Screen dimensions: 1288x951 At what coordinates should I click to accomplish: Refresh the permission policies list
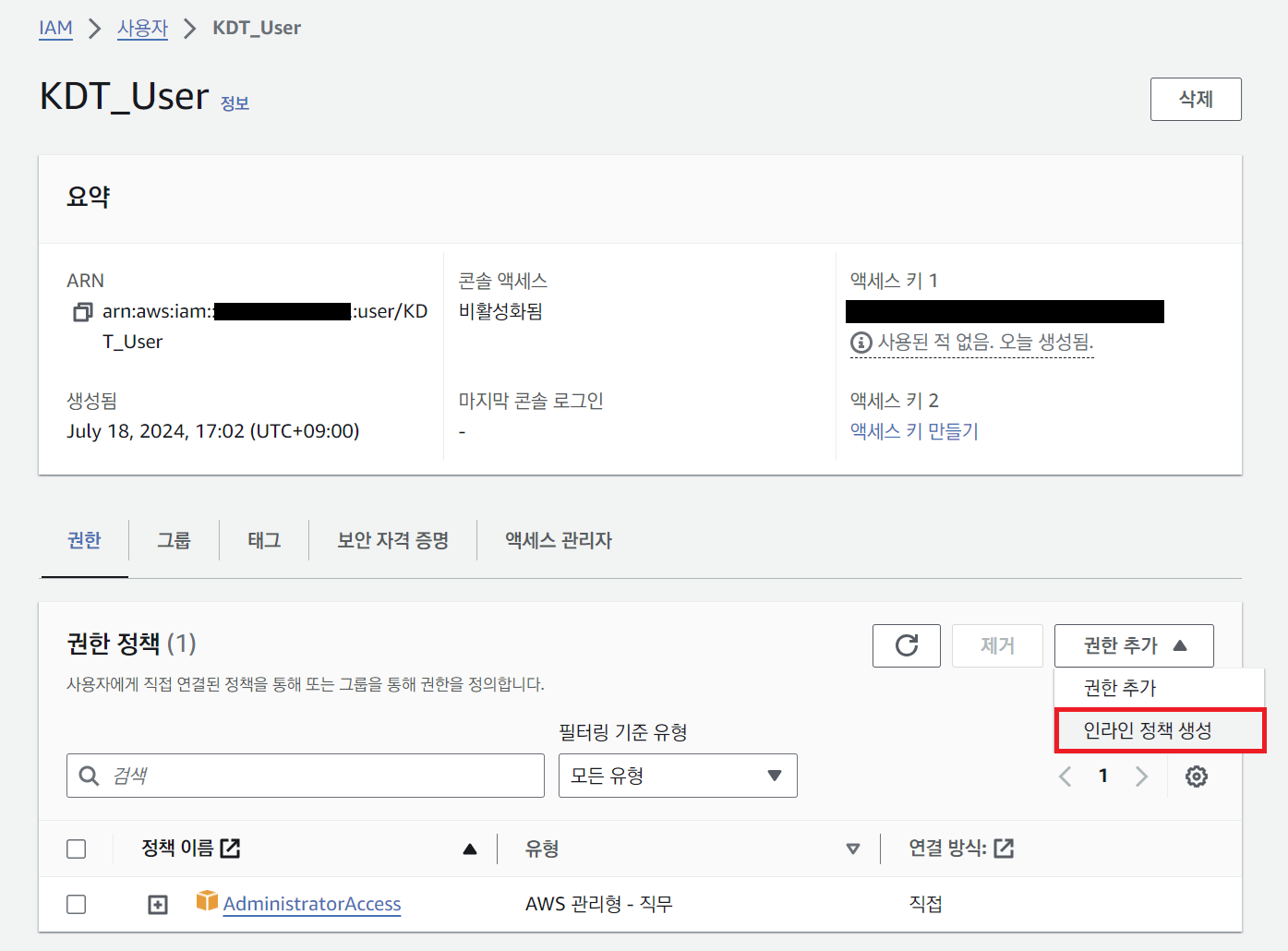click(x=907, y=645)
